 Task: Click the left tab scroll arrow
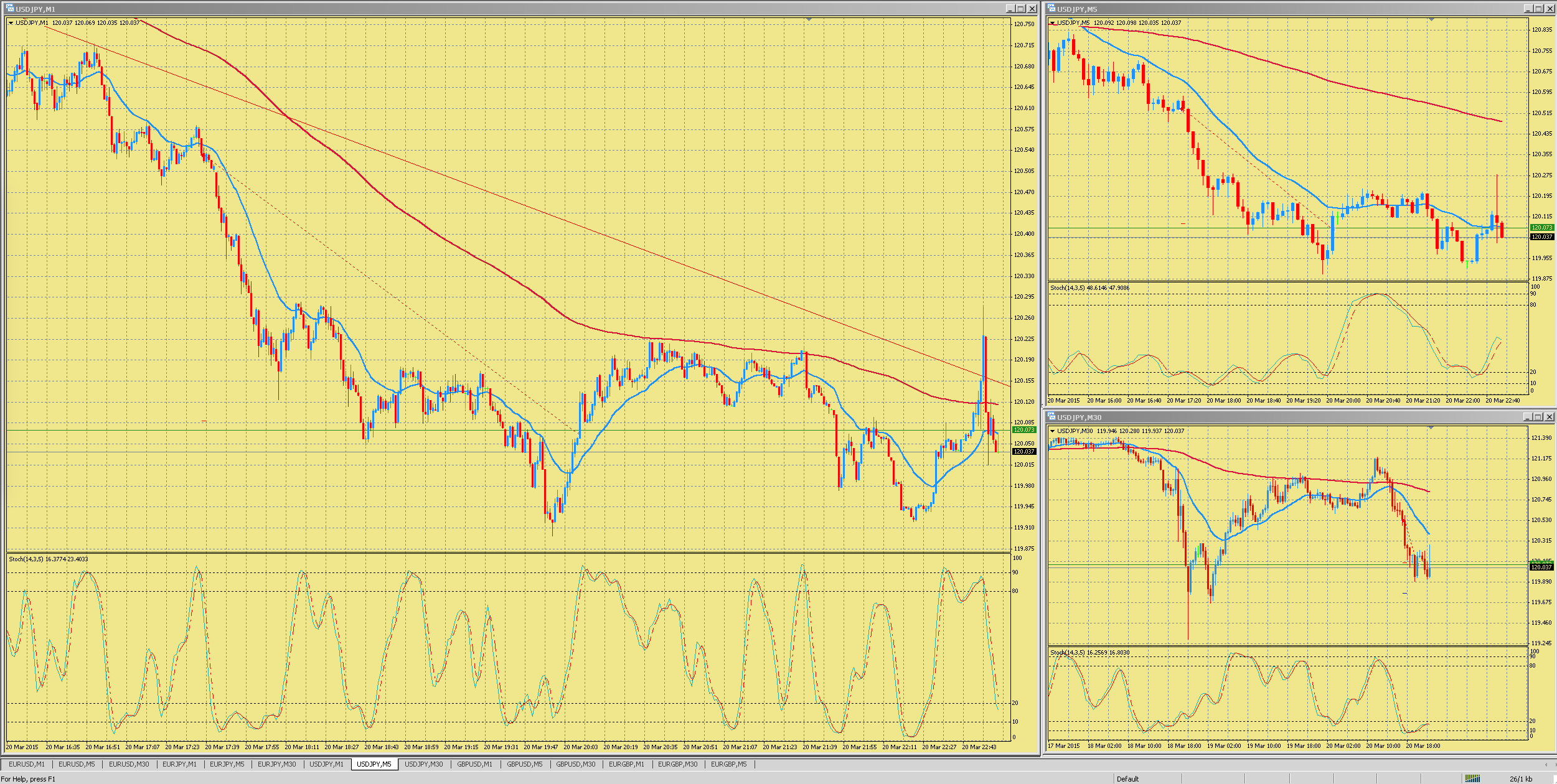1546,764
